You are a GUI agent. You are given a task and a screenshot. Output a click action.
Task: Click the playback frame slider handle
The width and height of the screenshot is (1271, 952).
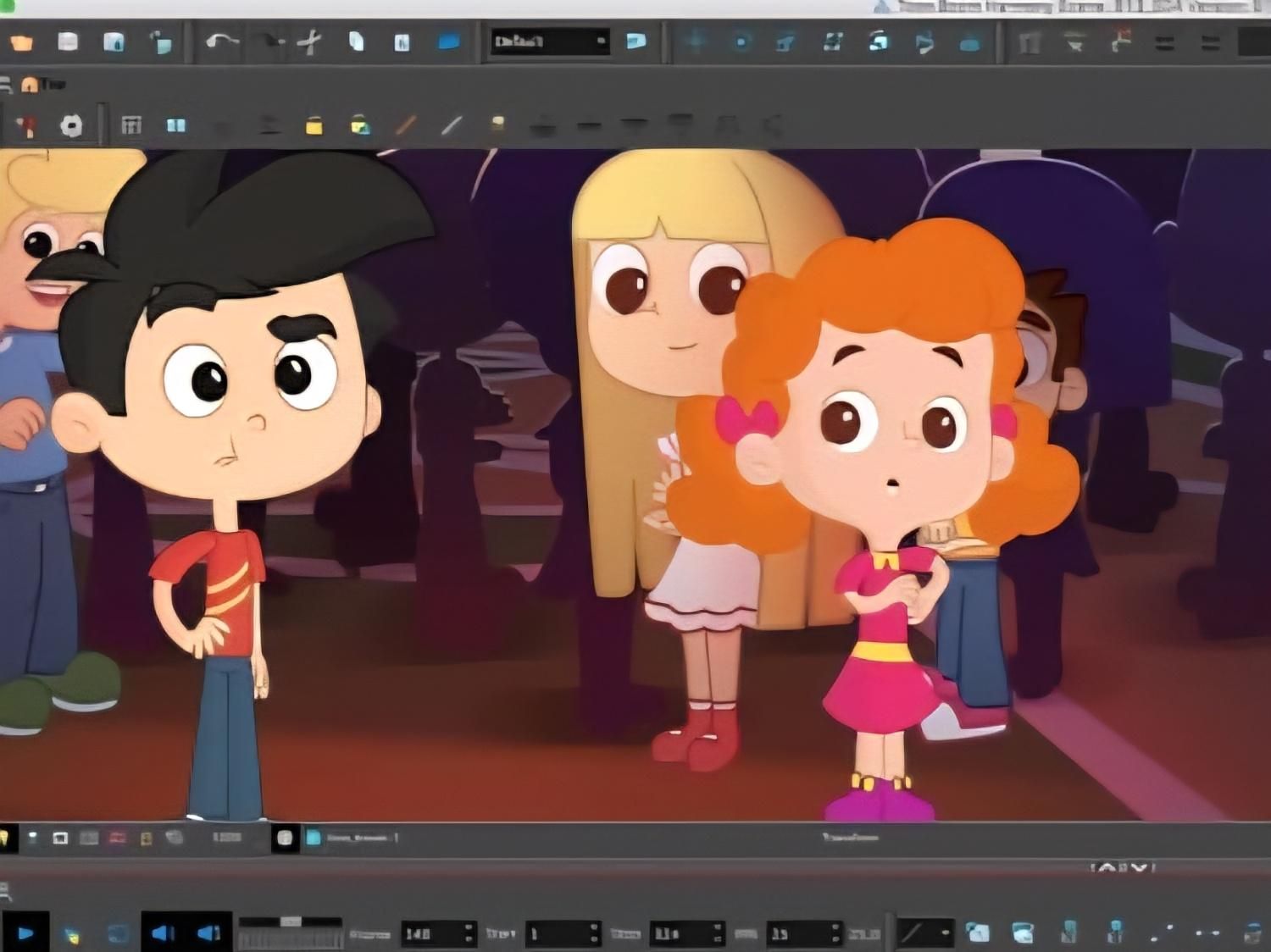tap(291, 922)
